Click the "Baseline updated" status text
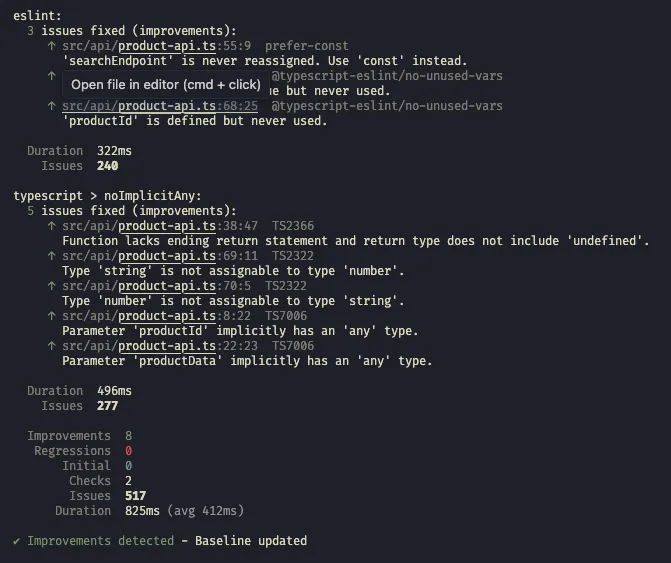 pyautogui.click(x=248, y=541)
